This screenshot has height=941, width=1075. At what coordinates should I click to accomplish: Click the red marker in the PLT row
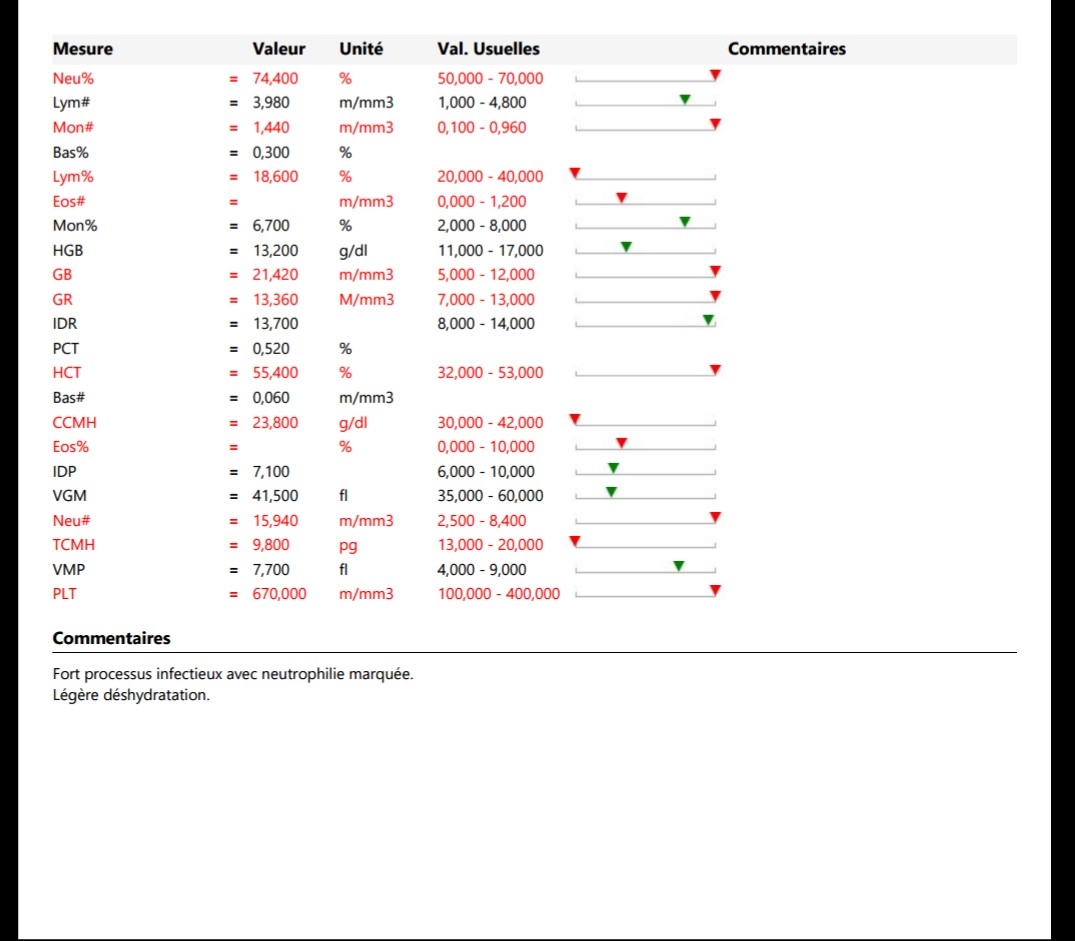point(715,591)
